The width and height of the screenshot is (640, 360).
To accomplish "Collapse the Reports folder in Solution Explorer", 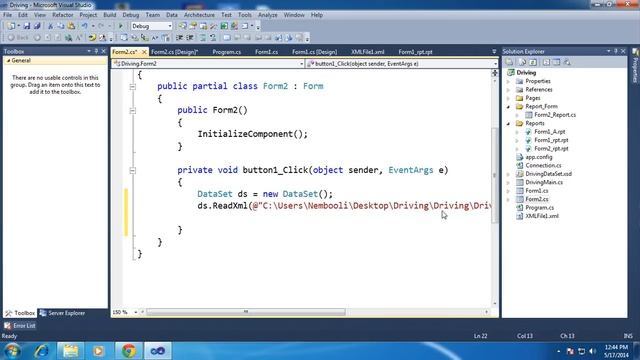I will [509, 123].
